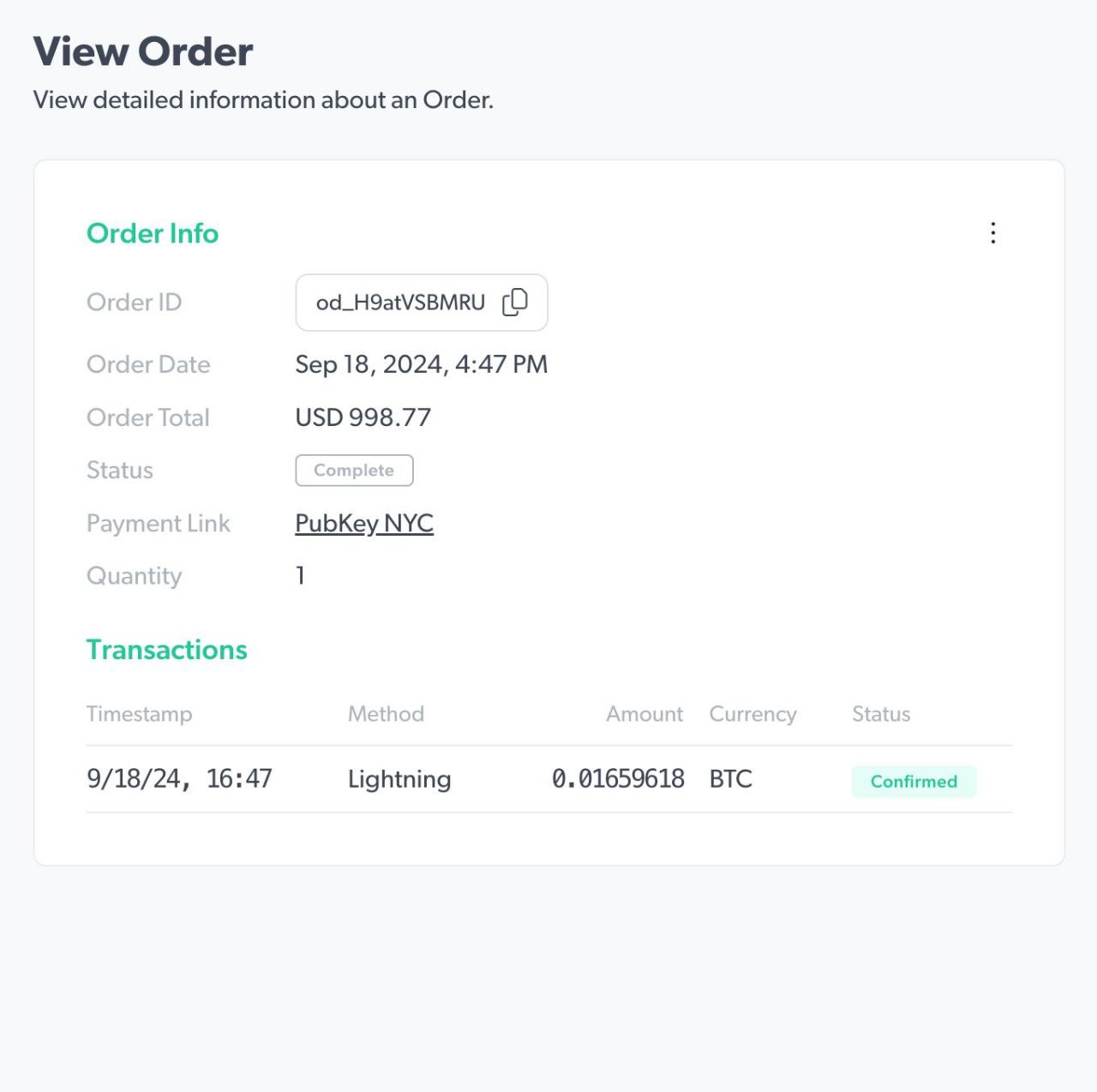This screenshot has height=1092, width=1097.
Task: Click the Order Info section heading
Action: tap(153, 233)
